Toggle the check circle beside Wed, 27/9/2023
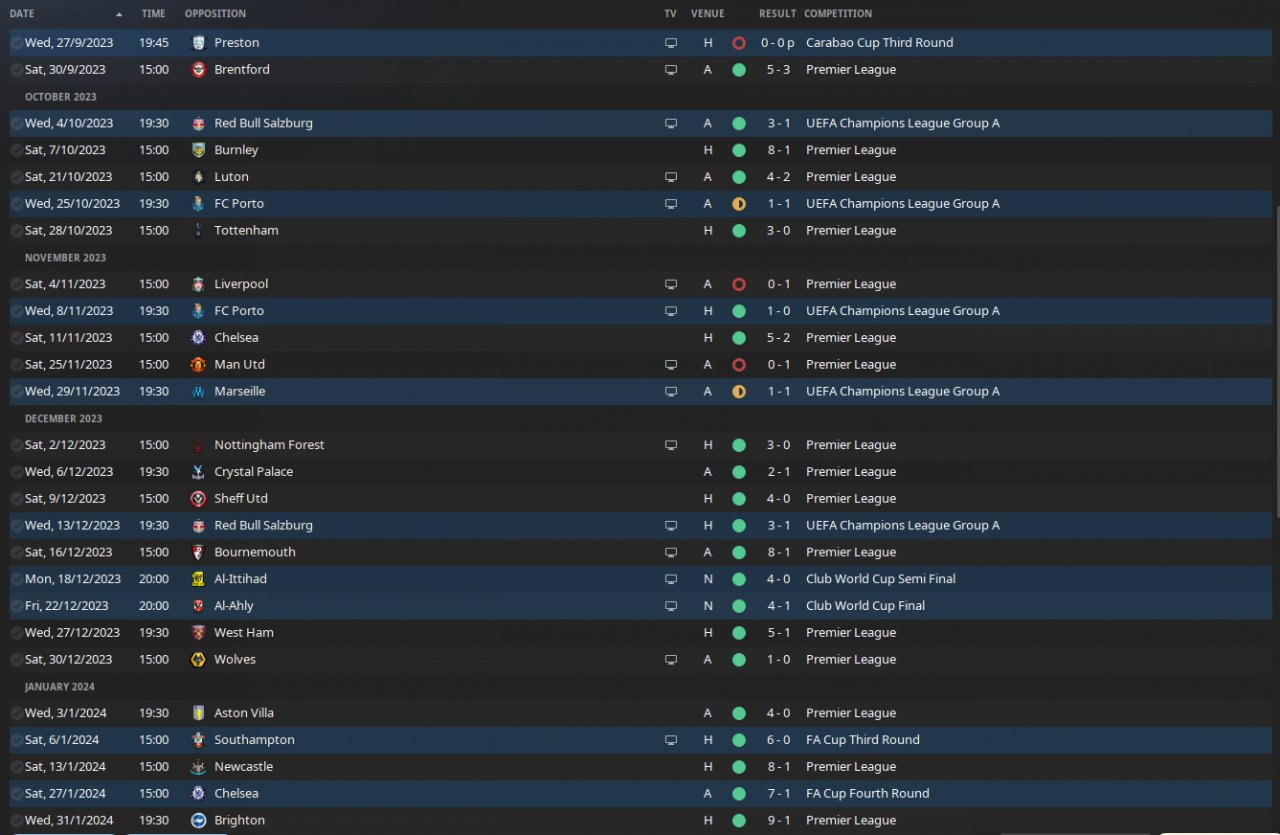 tap(16, 43)
